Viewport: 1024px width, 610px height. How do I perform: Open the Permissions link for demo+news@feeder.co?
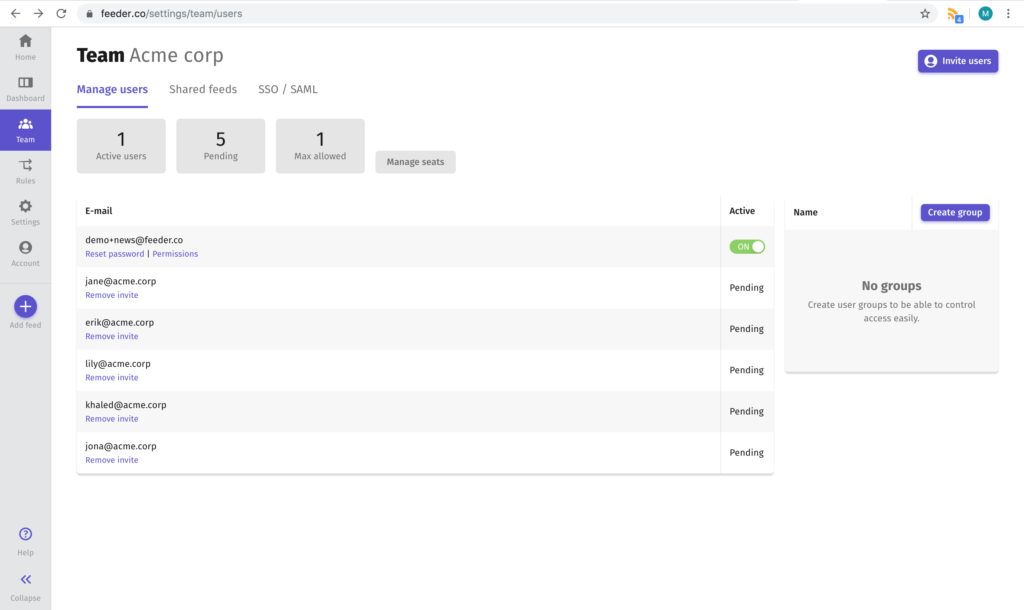[175, 254]
